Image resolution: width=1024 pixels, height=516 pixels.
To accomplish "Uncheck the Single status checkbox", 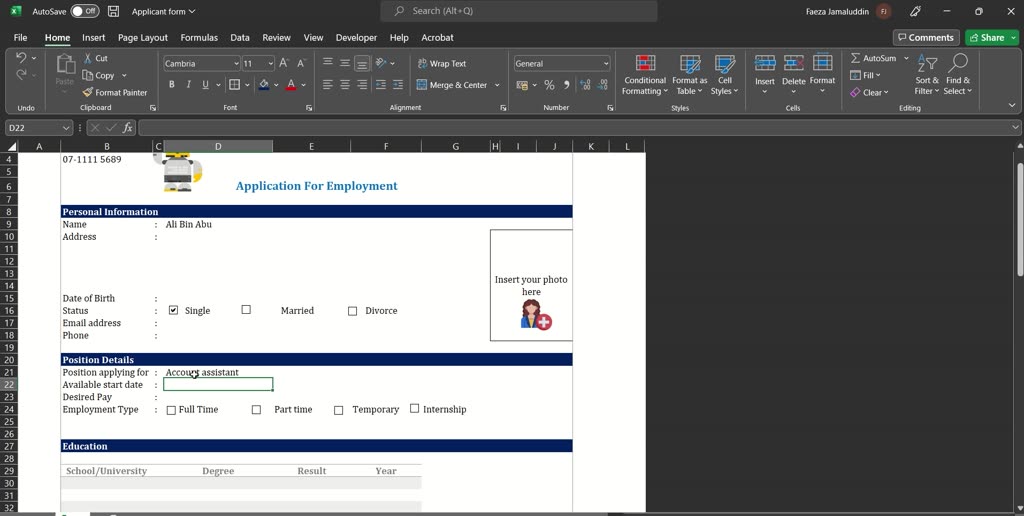I will click(173, 310).
